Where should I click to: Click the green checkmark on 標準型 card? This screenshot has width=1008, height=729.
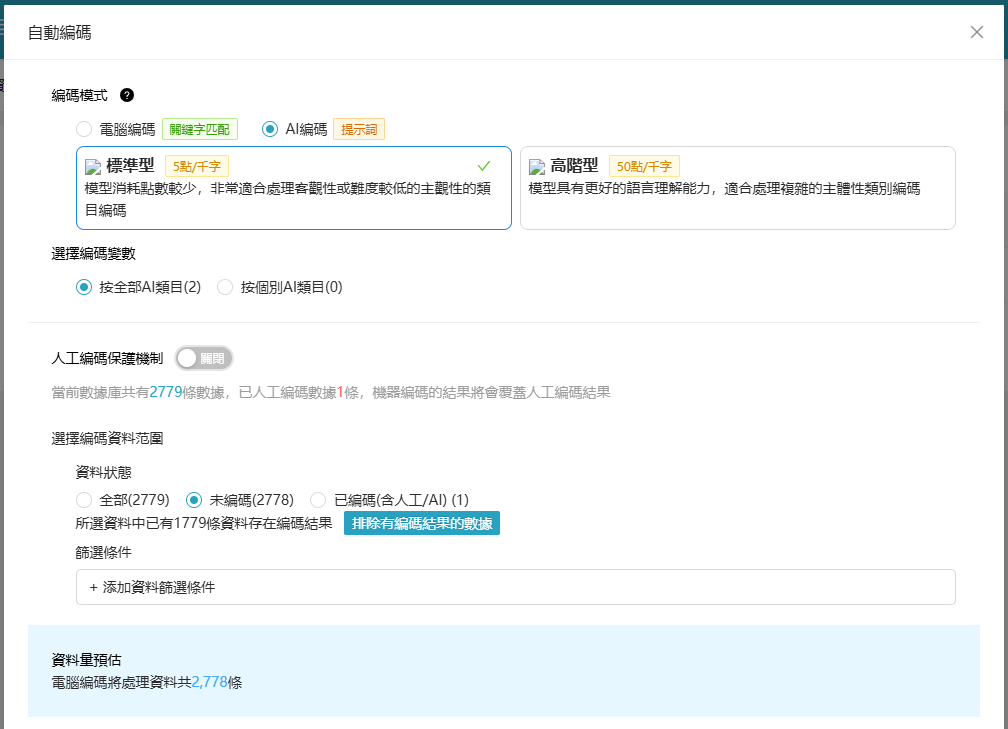pyautogui.click(x=484, y=166)
